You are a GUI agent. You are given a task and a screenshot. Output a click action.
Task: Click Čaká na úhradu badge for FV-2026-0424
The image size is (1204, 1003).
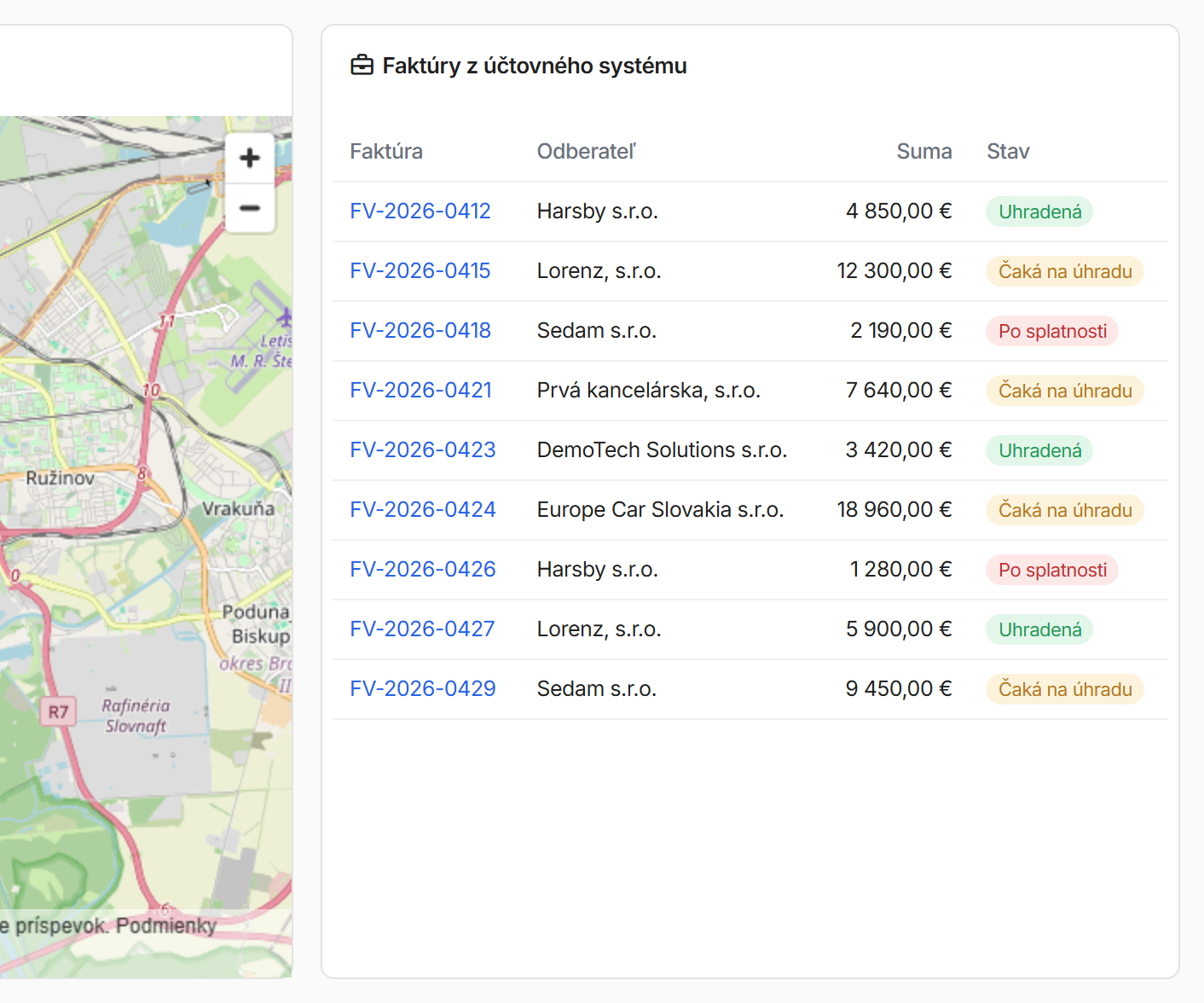pos(1065,510)
